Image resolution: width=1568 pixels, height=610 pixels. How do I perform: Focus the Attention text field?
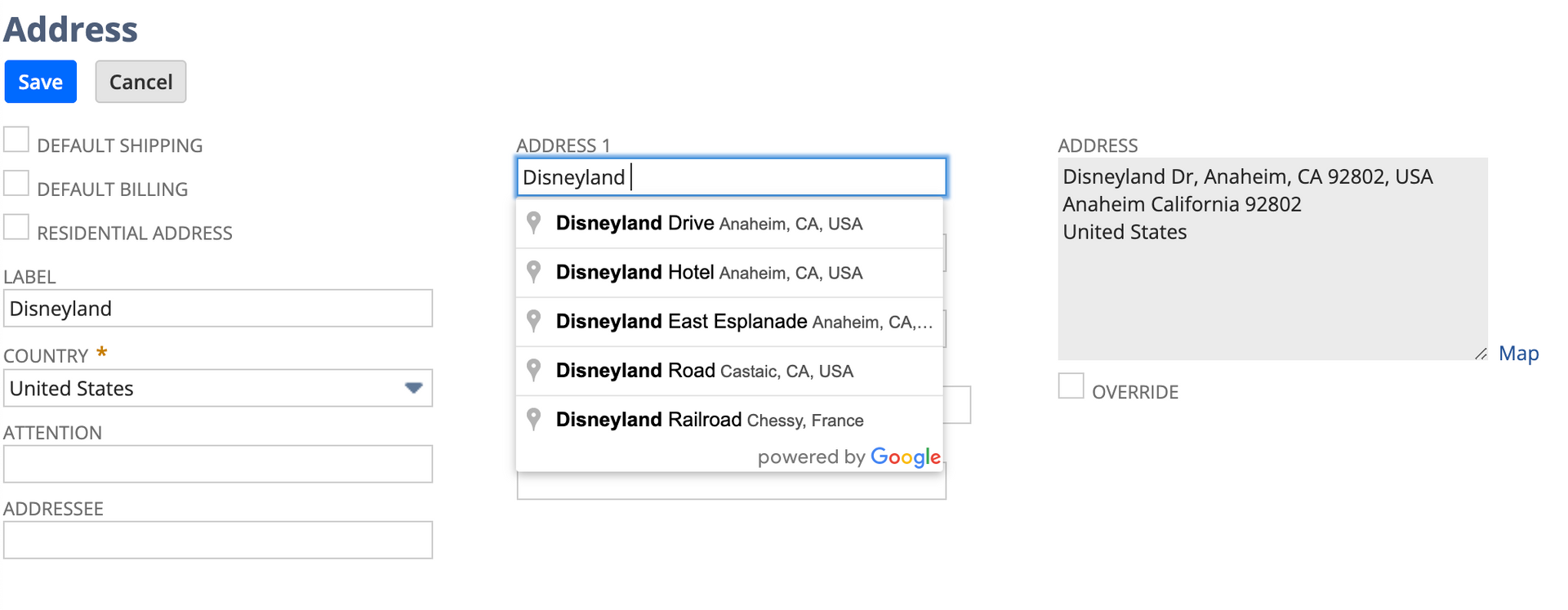tap(218, 464)
